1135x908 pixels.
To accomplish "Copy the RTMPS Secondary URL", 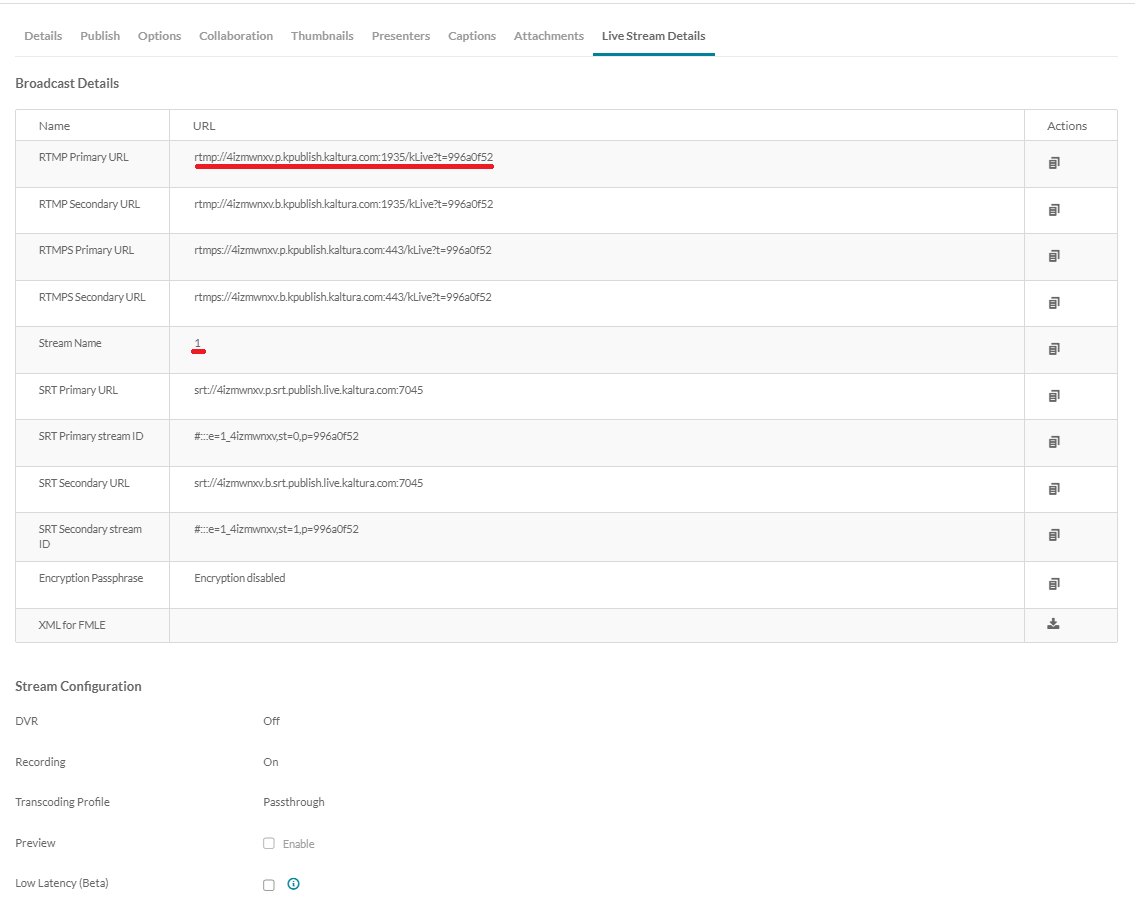I will pyautogui.click(x=1053, y=302).
